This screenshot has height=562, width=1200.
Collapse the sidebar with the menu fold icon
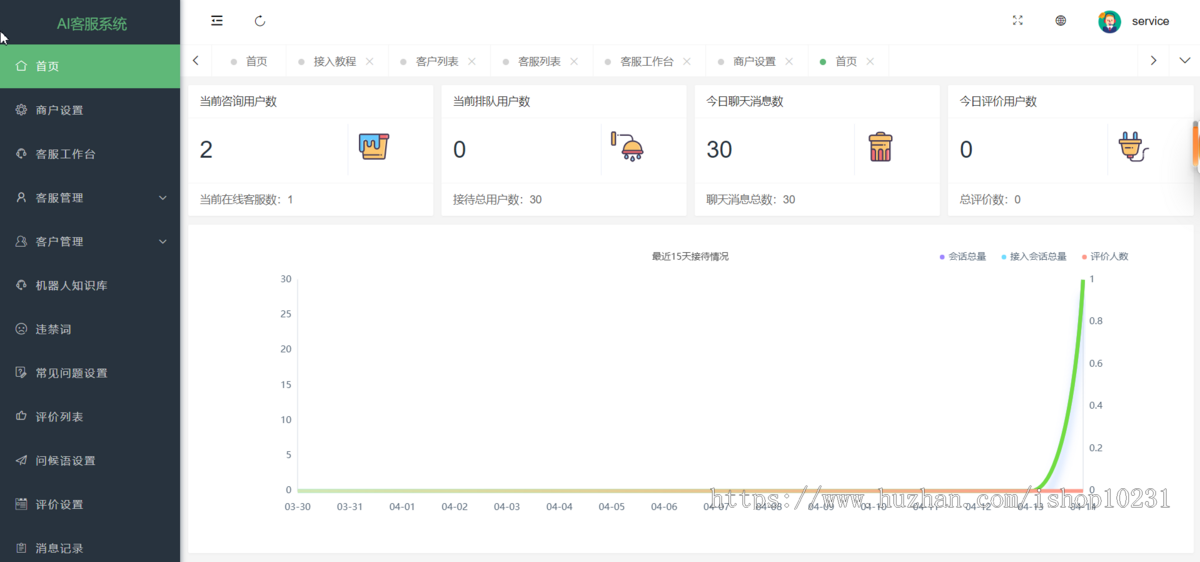[x=217, y=21]
